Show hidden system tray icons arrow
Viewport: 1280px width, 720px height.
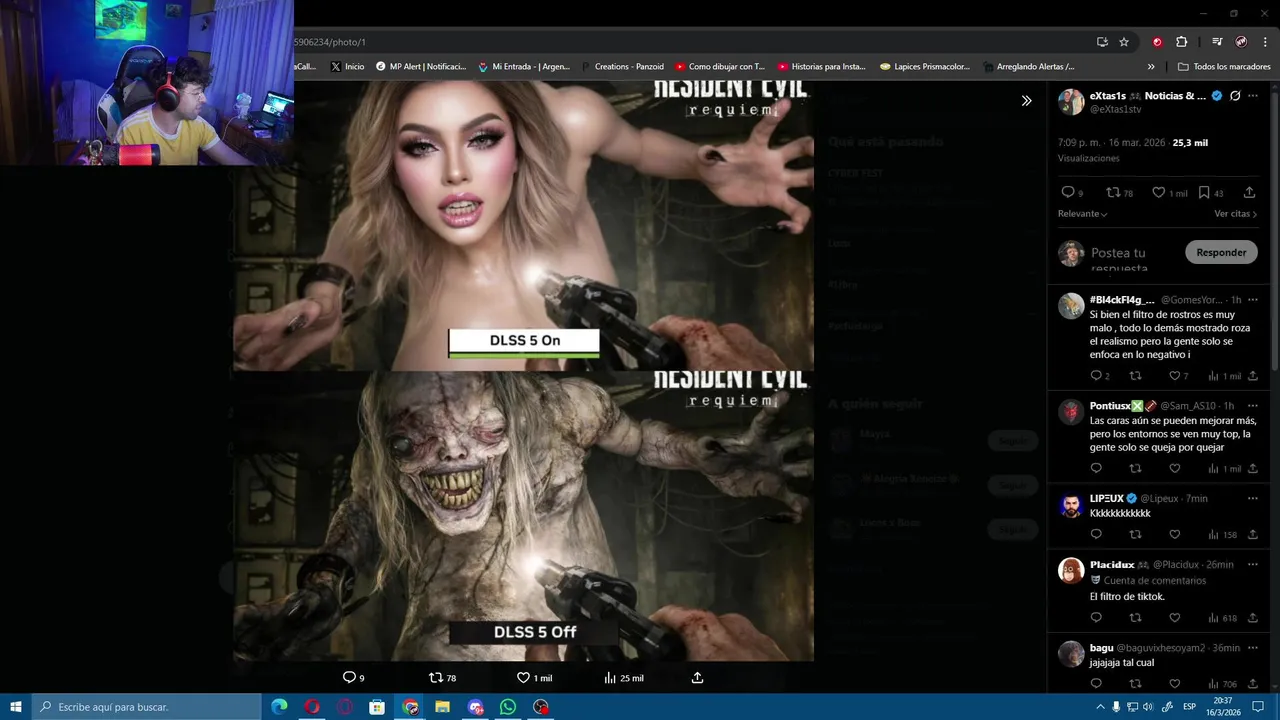1100,707
